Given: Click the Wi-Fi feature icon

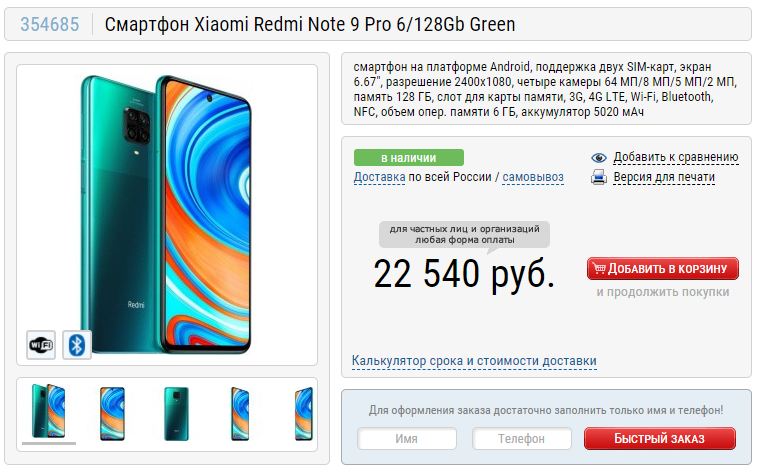Looking at the screenshot, I should pos(41,346).
